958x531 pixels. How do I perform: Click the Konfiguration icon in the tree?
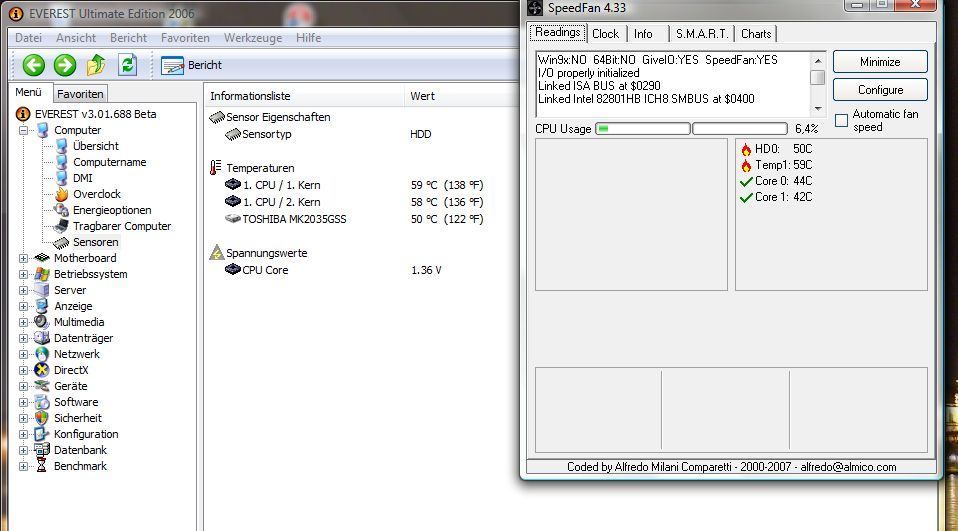tap(42, 434)
